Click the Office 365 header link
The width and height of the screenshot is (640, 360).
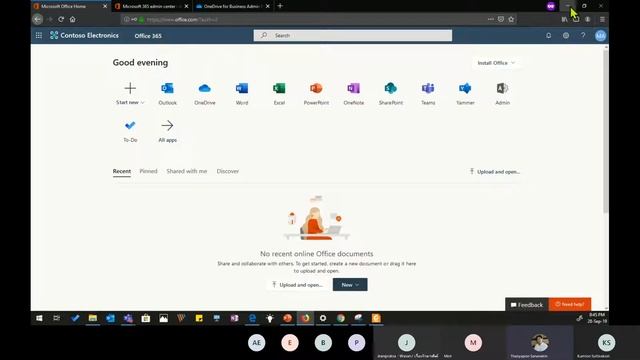[148, 36]
